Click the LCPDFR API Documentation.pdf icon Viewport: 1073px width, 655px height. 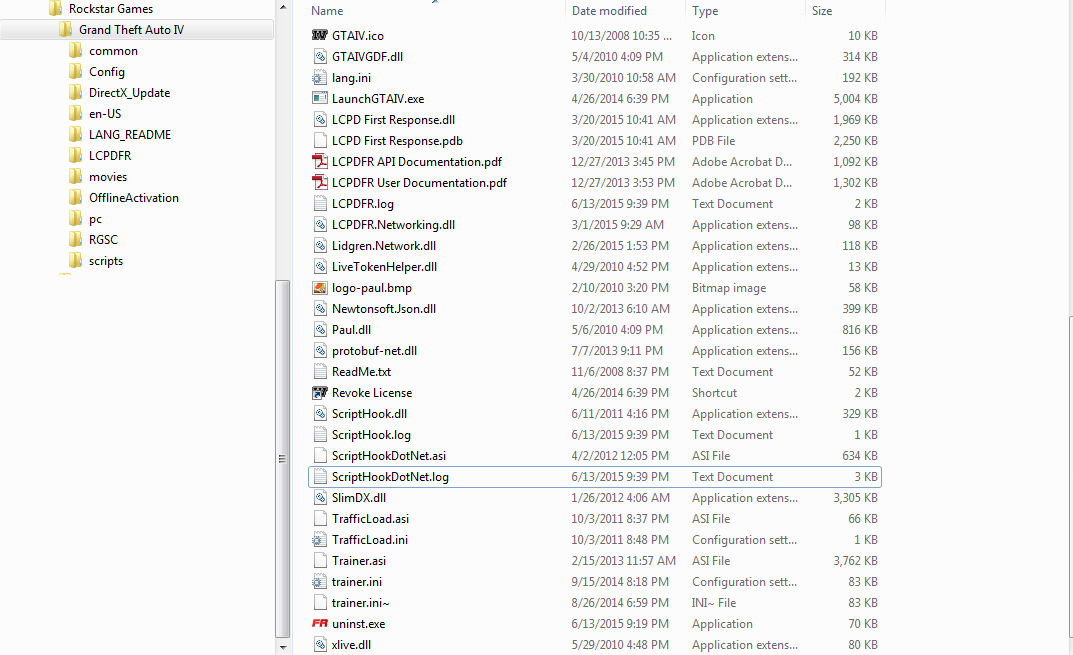coord(320,162)
